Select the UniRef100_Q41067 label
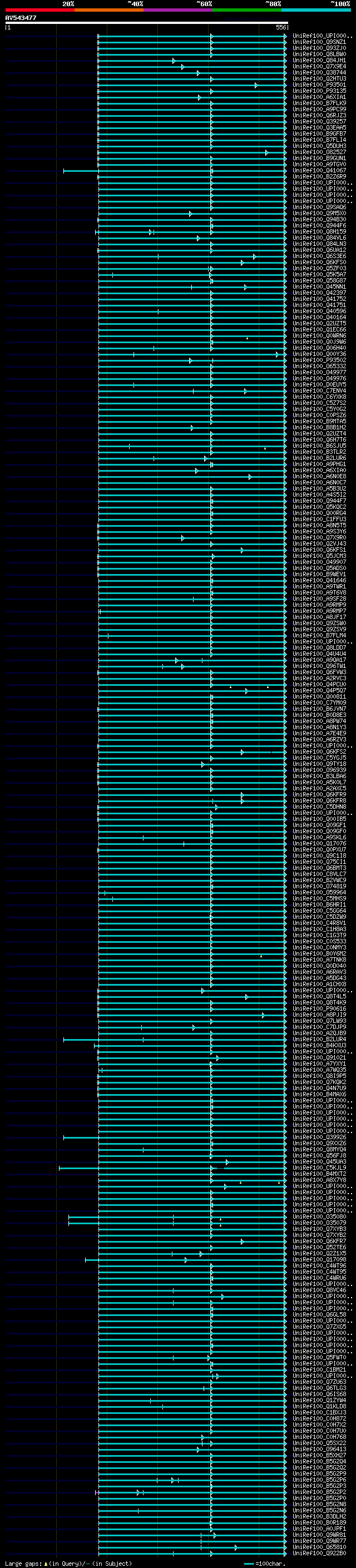Viewport: 356px width, 1568px height. (x=319, y=170)
